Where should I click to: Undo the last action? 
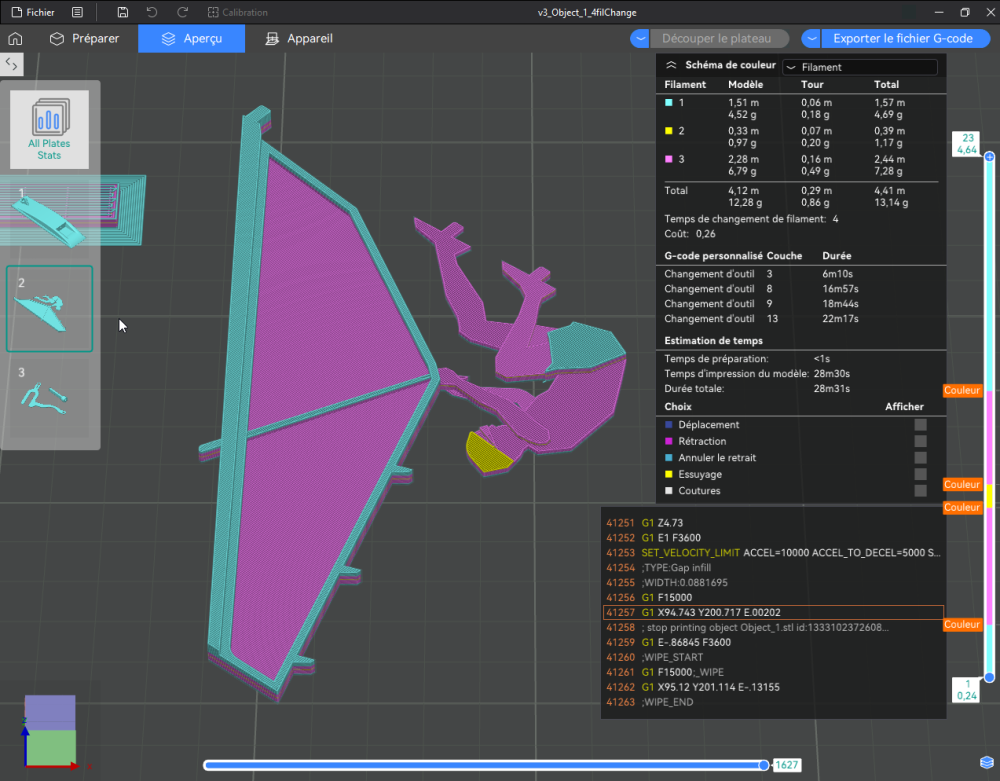pos(152,12)
